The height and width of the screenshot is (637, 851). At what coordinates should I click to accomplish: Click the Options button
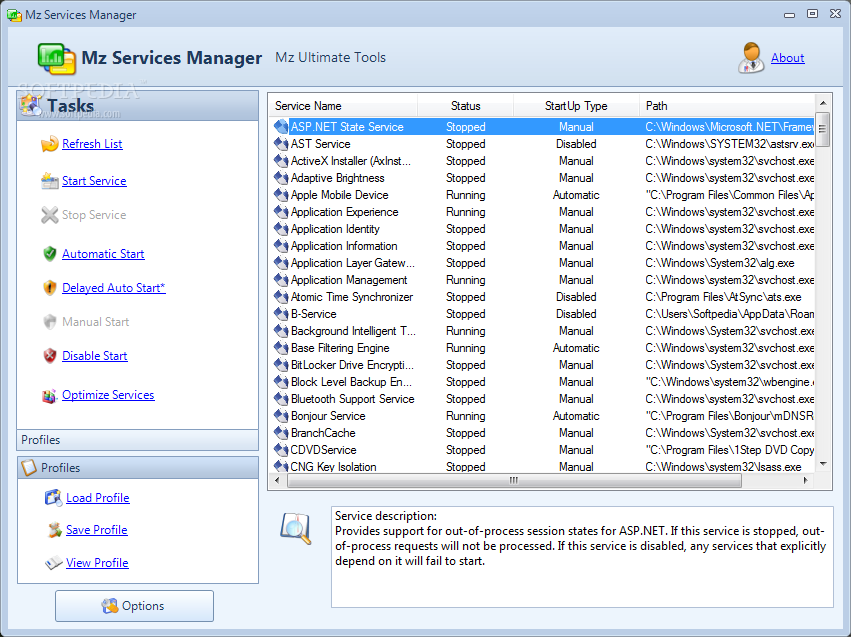click(x=134, y=606)
